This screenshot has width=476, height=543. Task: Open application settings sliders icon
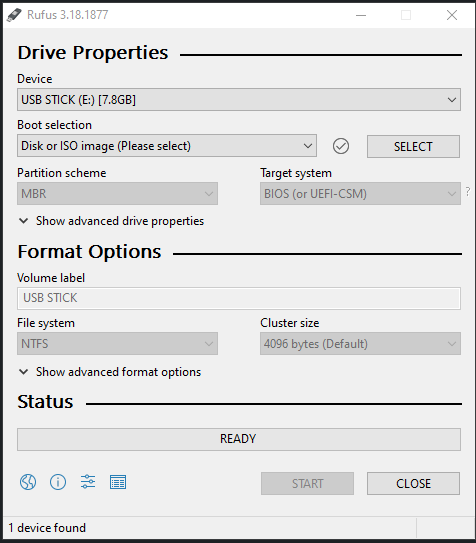(88, 482)
